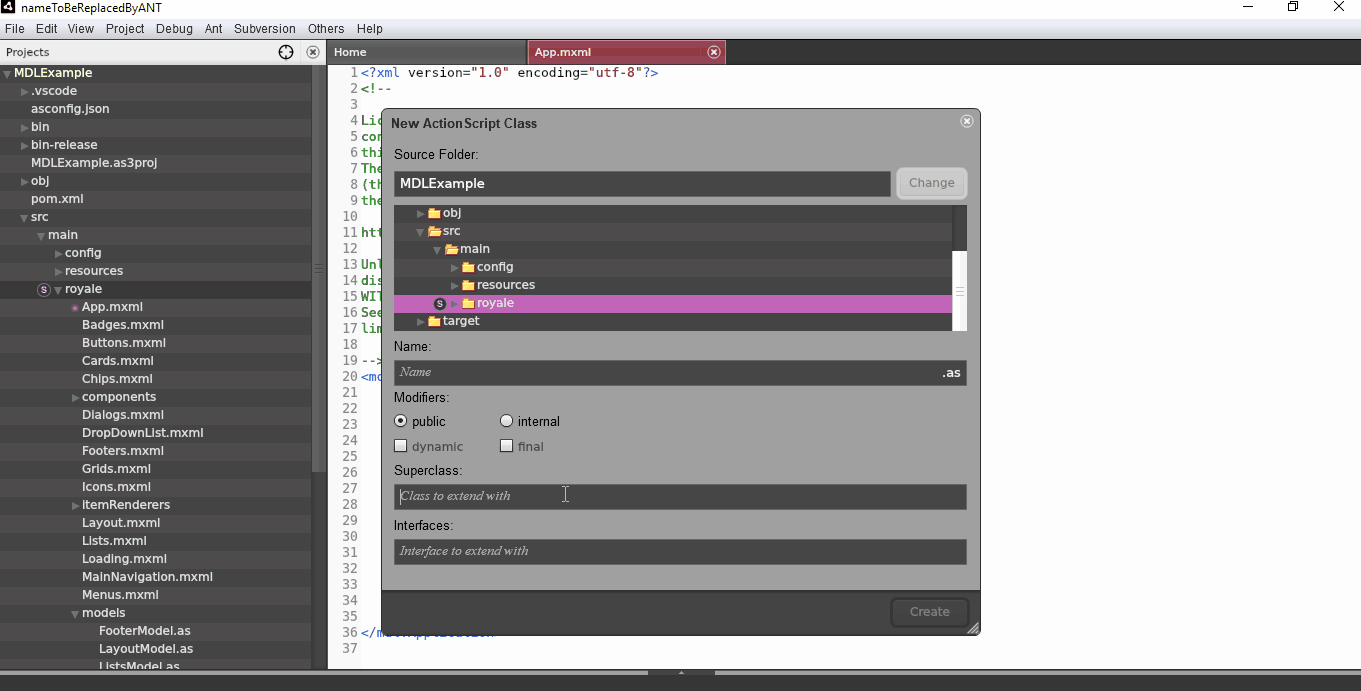Click the pink modified dot beside App.mxml
1361x691 pixels.
click(x=73, y=307)
